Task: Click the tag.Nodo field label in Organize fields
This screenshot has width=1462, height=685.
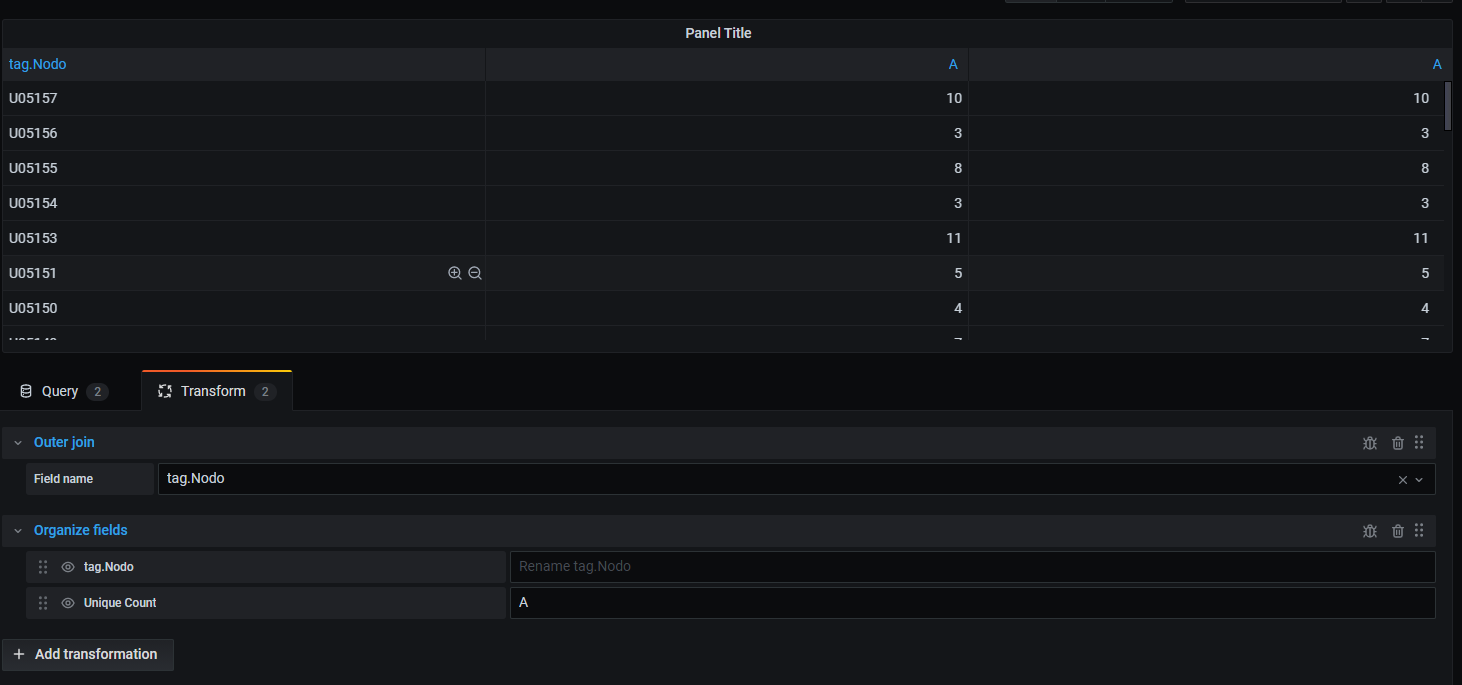Action: pyautogui.click(x=109, y=567)
